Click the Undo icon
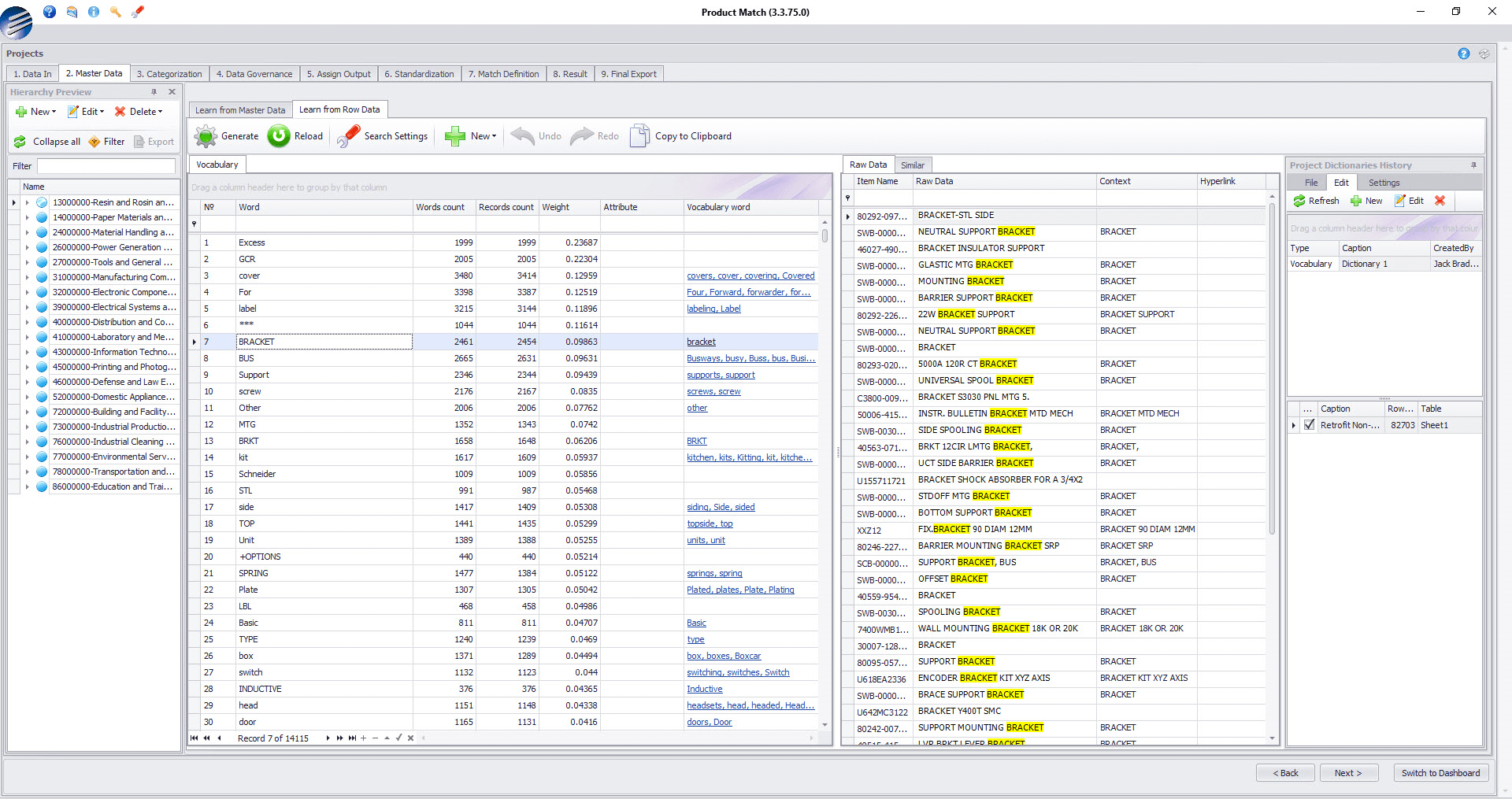This screenshot has height=799, width=1512. point(522,135)
